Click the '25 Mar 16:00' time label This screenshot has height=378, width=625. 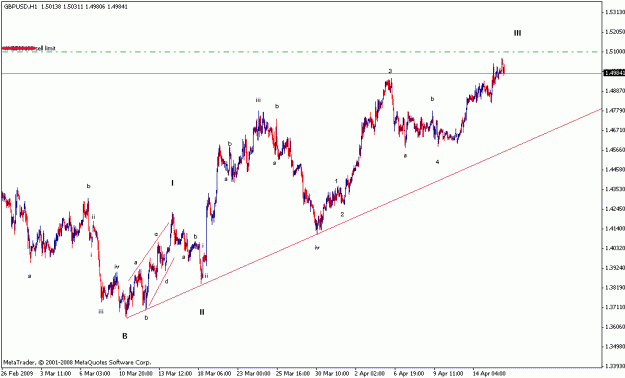[x=293, y=374]
